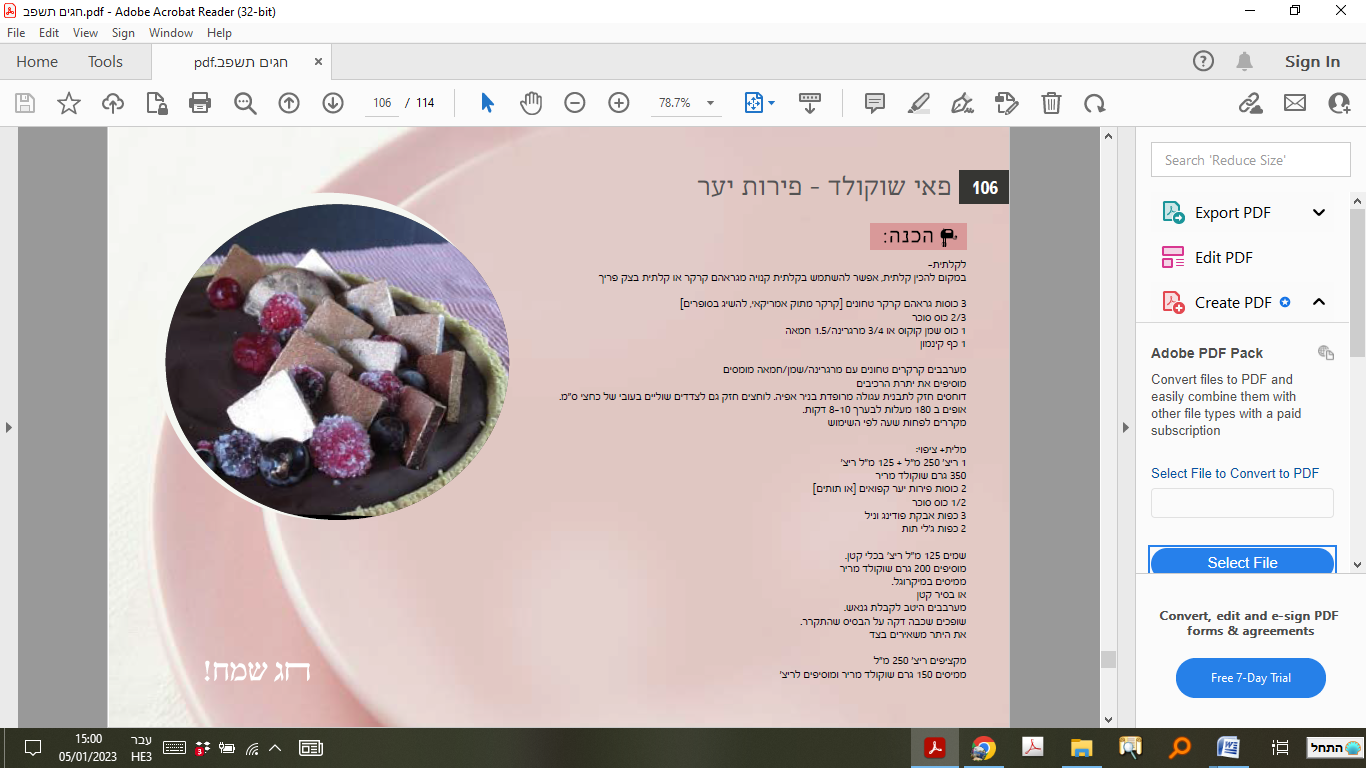Image resolution: width=1366 pixels, height=768 pixels.
Task: Click the Sign In button
Action: tap(1312, 62)
